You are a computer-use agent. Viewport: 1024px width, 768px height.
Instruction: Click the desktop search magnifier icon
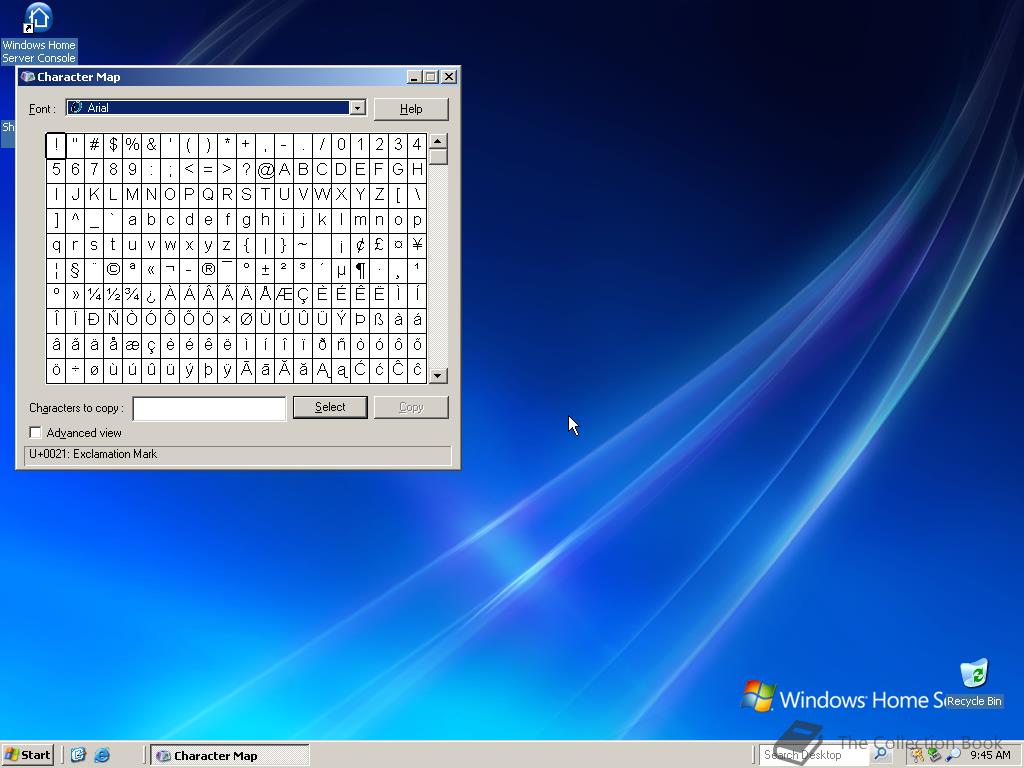[880, 754]
